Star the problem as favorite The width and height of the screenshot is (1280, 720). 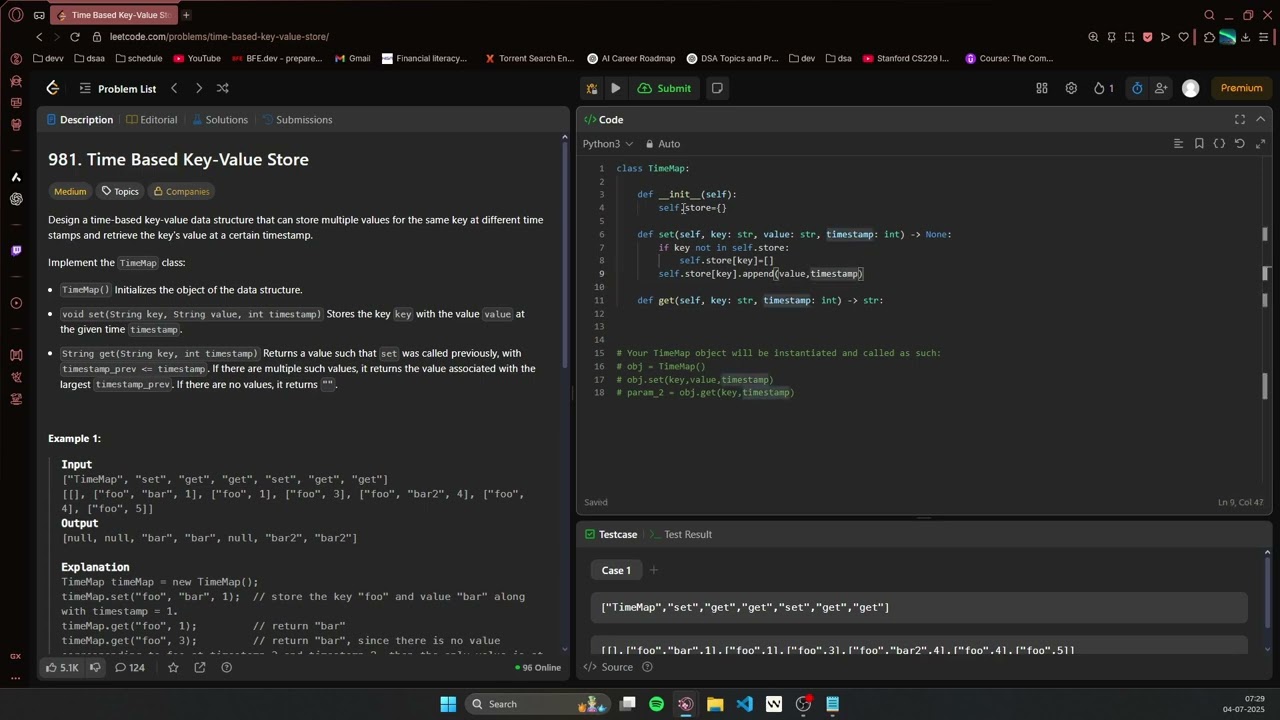[x=173, y=667]
